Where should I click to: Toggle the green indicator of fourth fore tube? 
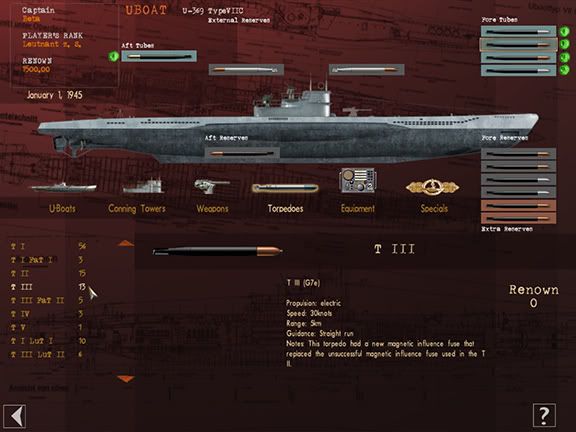[564, 70]
